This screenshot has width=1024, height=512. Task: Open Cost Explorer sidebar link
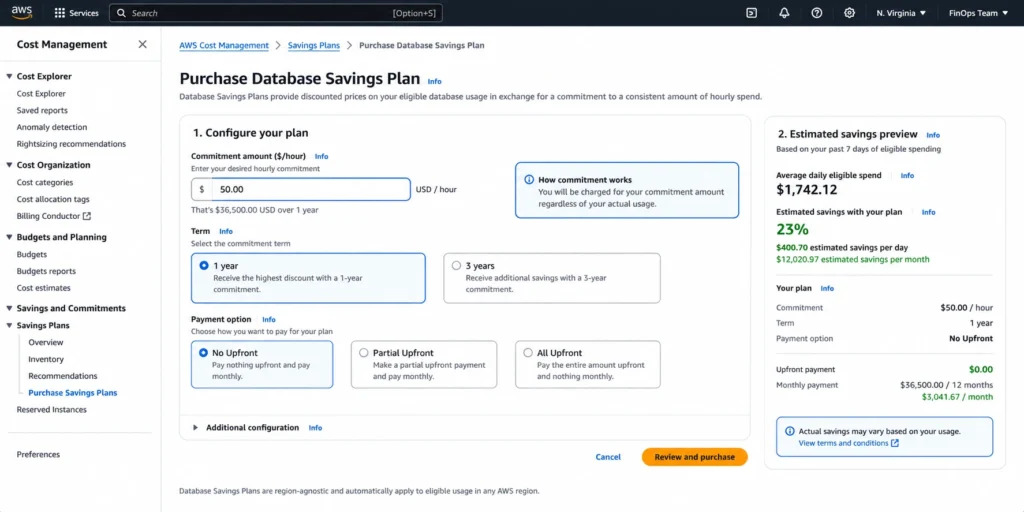click(41, 93)
